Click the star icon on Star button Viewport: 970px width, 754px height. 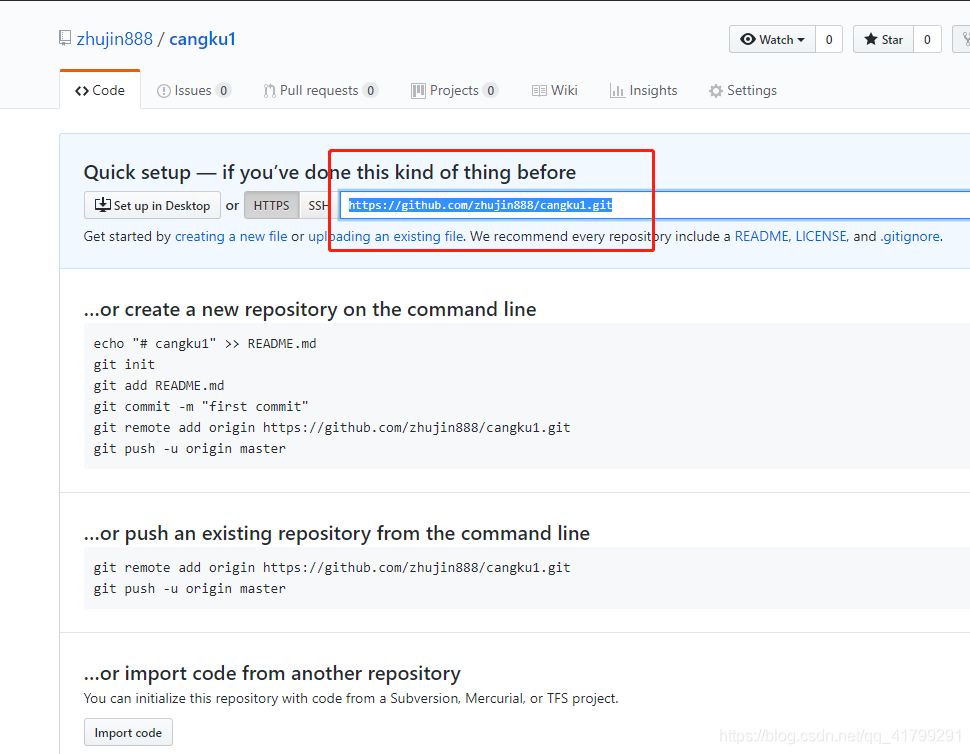(870, 39)
